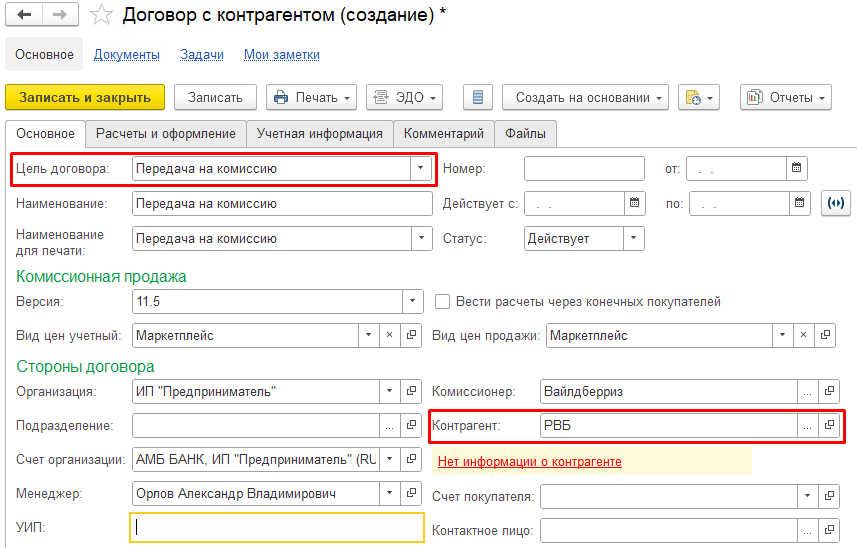Screen dimensions: 857x548
Task: Click the list icon button next to ЭДО
Action: [477, 97]
